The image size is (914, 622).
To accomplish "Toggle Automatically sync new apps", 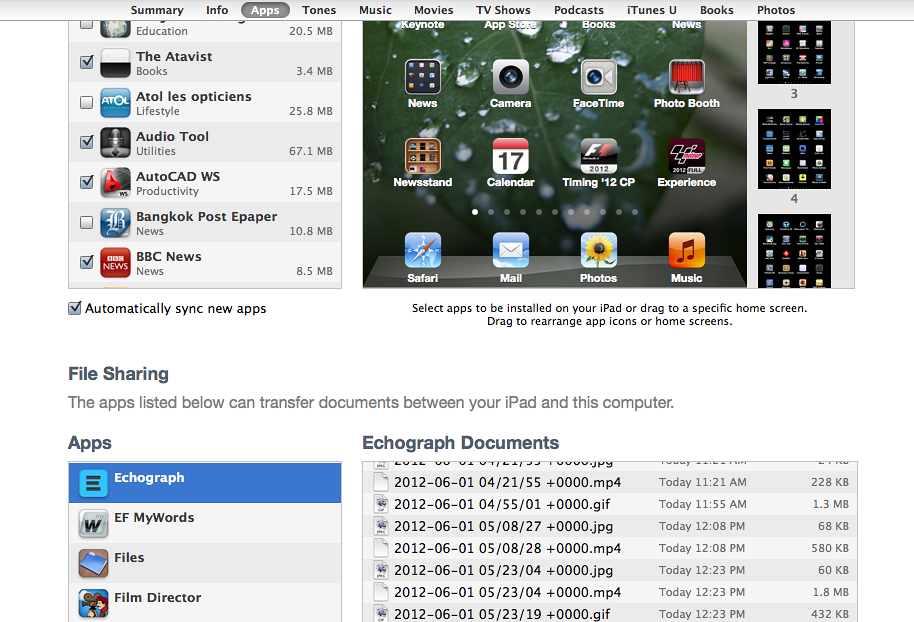I will pyautogui.click(x=75, y=308).
